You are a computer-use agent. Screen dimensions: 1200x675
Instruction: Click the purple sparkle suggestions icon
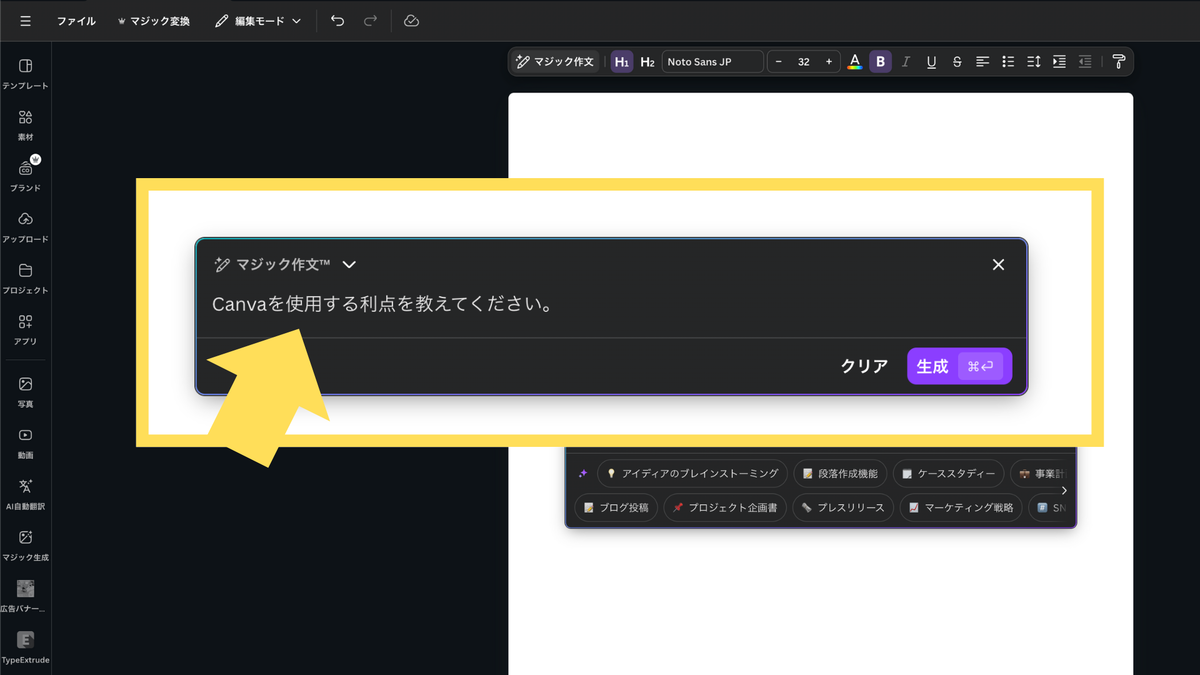coord(583,474)
